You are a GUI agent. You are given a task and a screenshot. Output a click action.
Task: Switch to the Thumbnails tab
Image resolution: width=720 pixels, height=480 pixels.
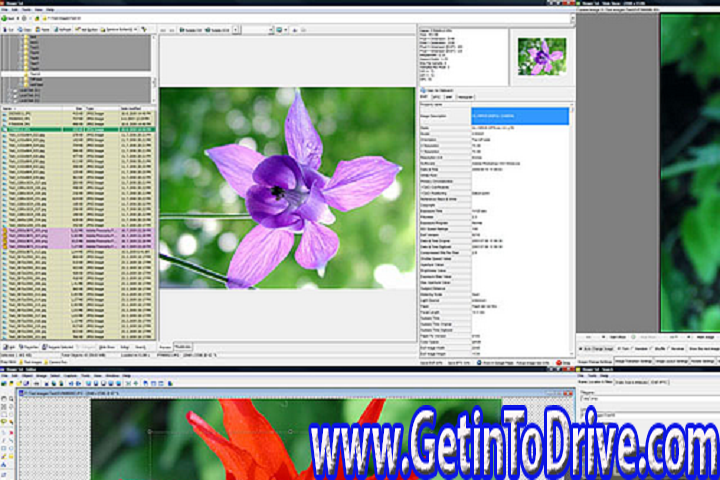[x=183, y=347]
